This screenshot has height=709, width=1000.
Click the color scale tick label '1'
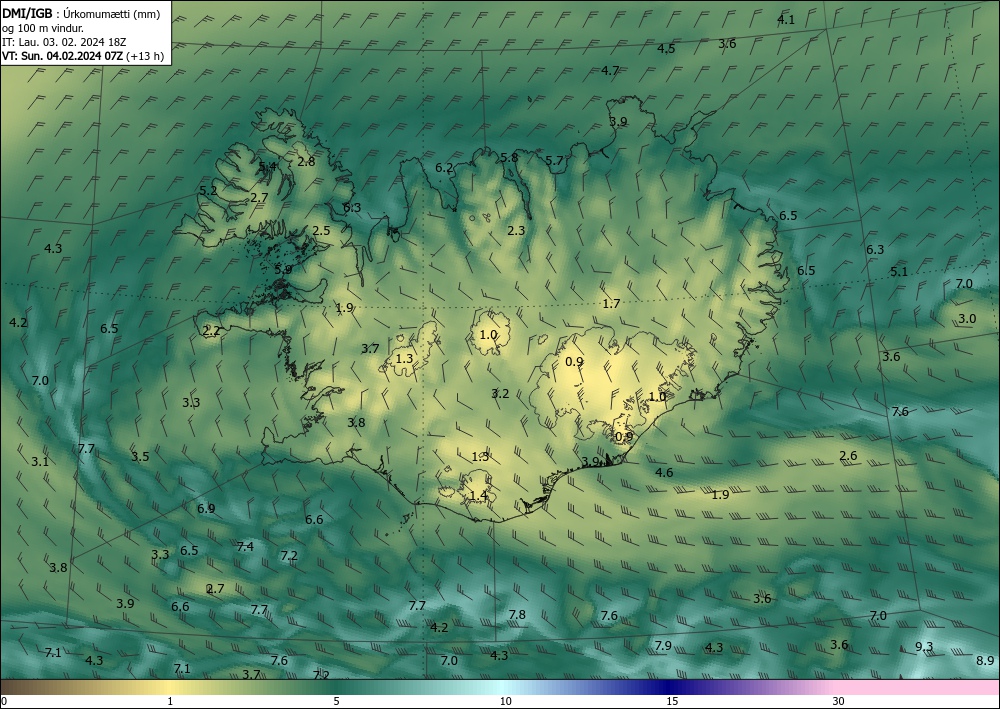click(170, 701)
